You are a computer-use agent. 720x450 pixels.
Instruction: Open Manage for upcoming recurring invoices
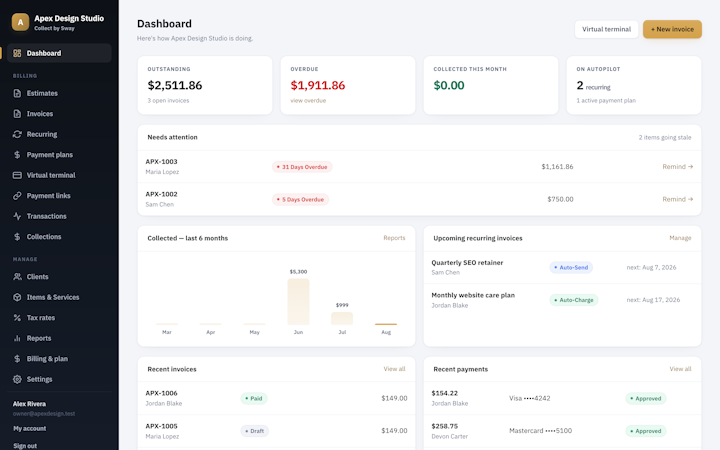pyautogui.click(x=680, y=238)
